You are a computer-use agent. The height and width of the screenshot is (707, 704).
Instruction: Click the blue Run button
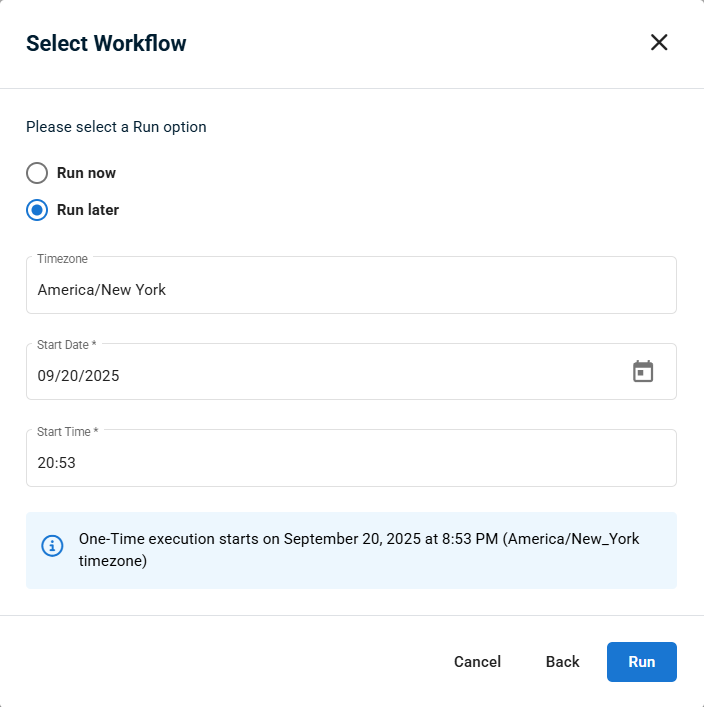[x=642, y=661]
